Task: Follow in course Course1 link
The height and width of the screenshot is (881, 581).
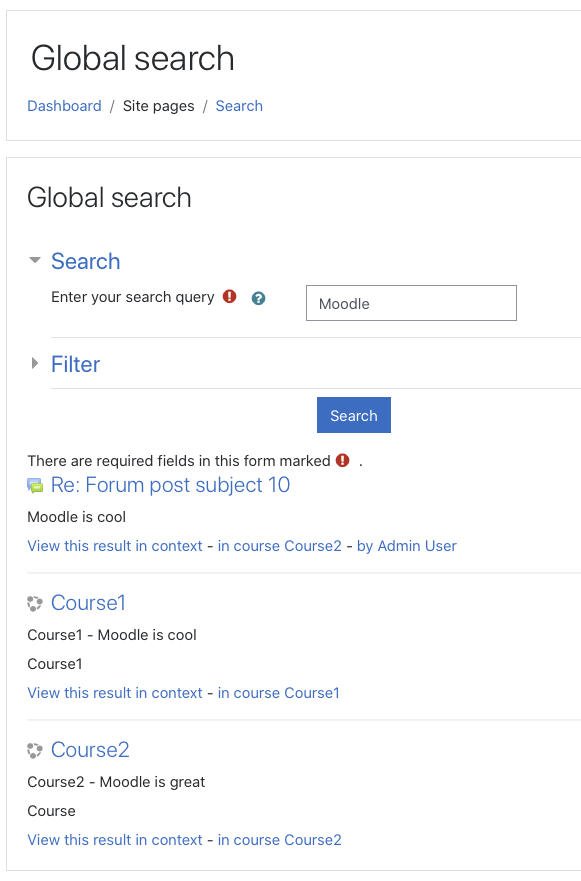Action: [278, 693]
